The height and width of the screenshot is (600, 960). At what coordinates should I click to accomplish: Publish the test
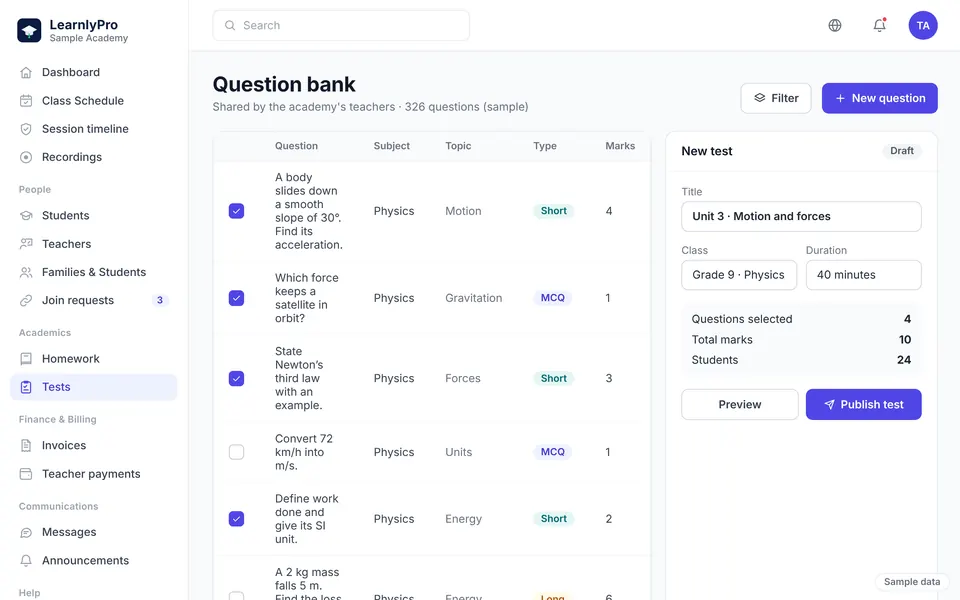[x=863, y=404]
